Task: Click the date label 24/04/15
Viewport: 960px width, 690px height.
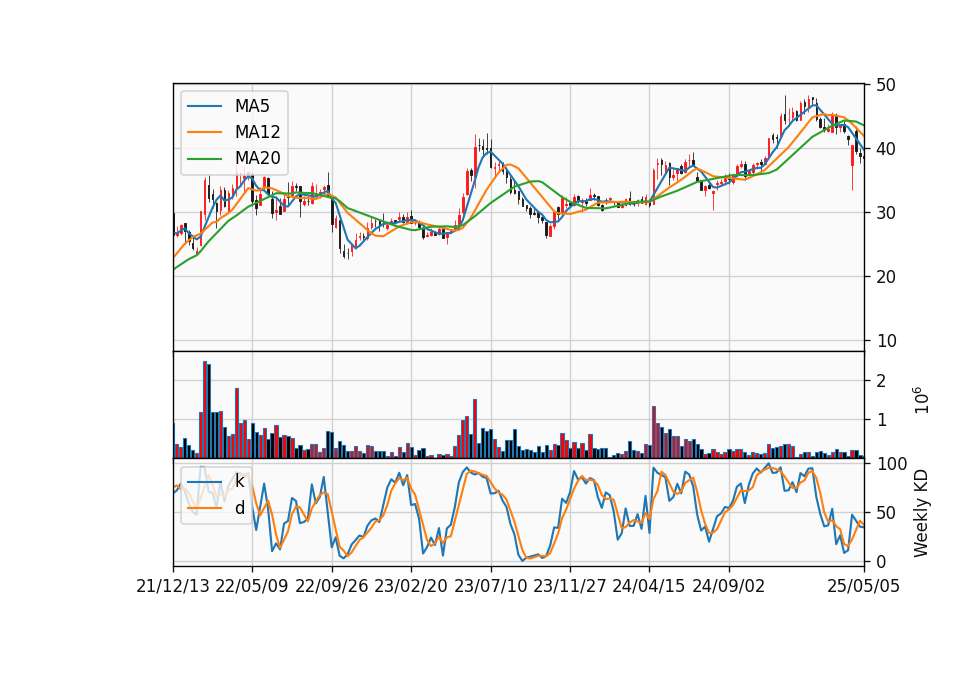Action: click(x=649, y=586)
